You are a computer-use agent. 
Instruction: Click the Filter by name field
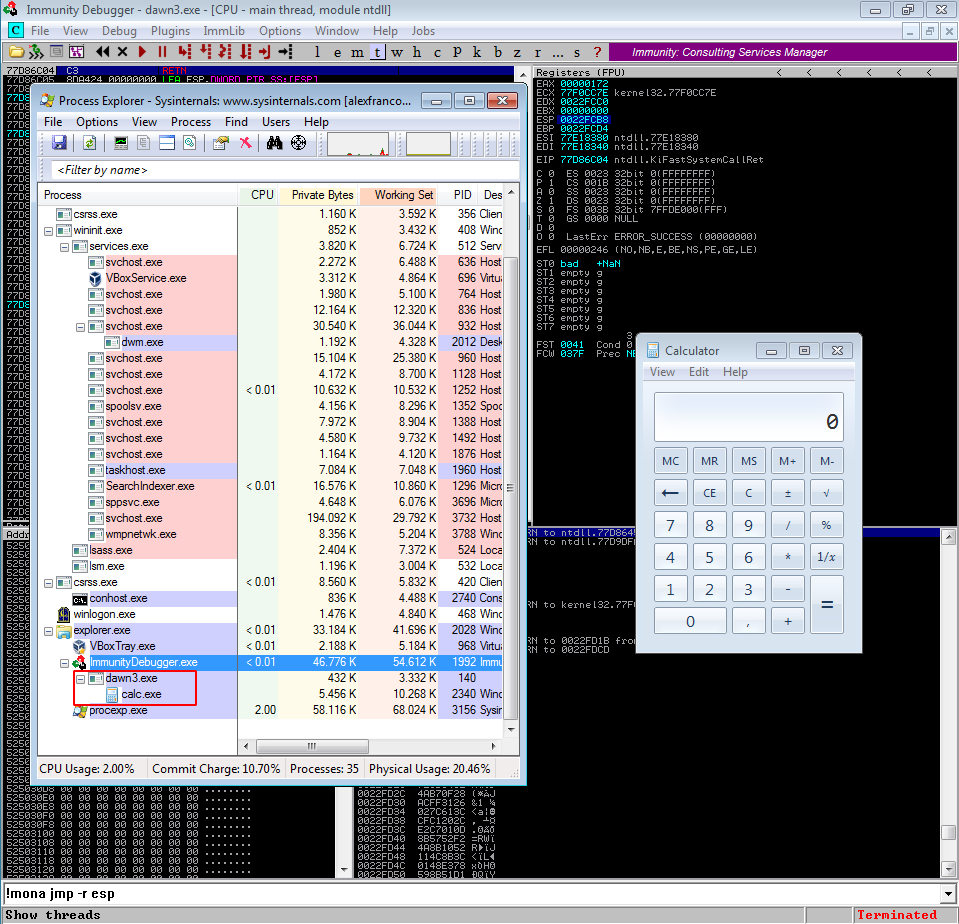(283, 170)
